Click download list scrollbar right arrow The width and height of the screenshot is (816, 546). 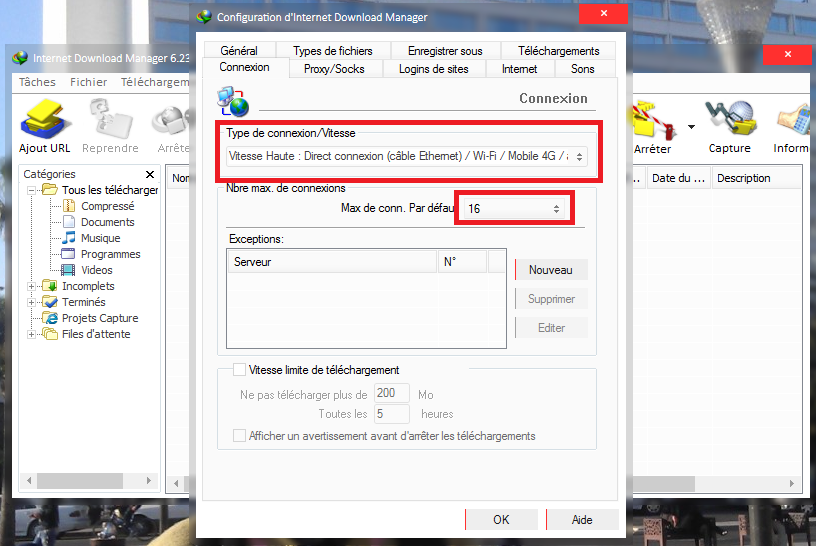(792, 484)
